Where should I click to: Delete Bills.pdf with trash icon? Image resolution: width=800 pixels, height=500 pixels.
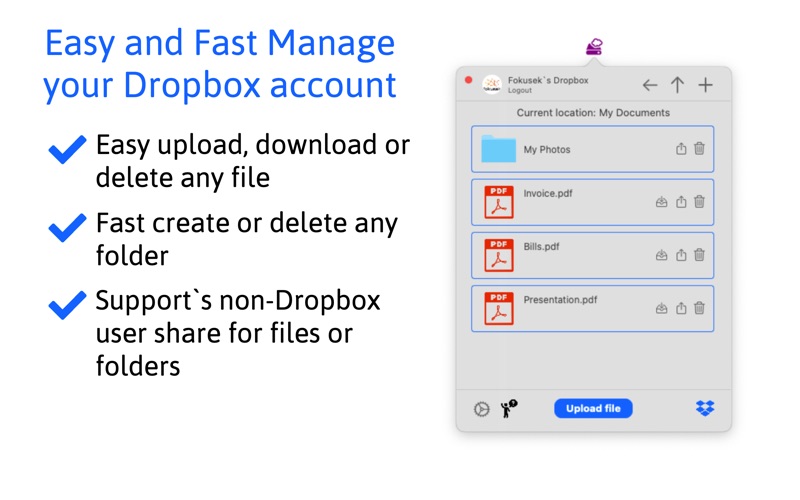coord(699,255)
